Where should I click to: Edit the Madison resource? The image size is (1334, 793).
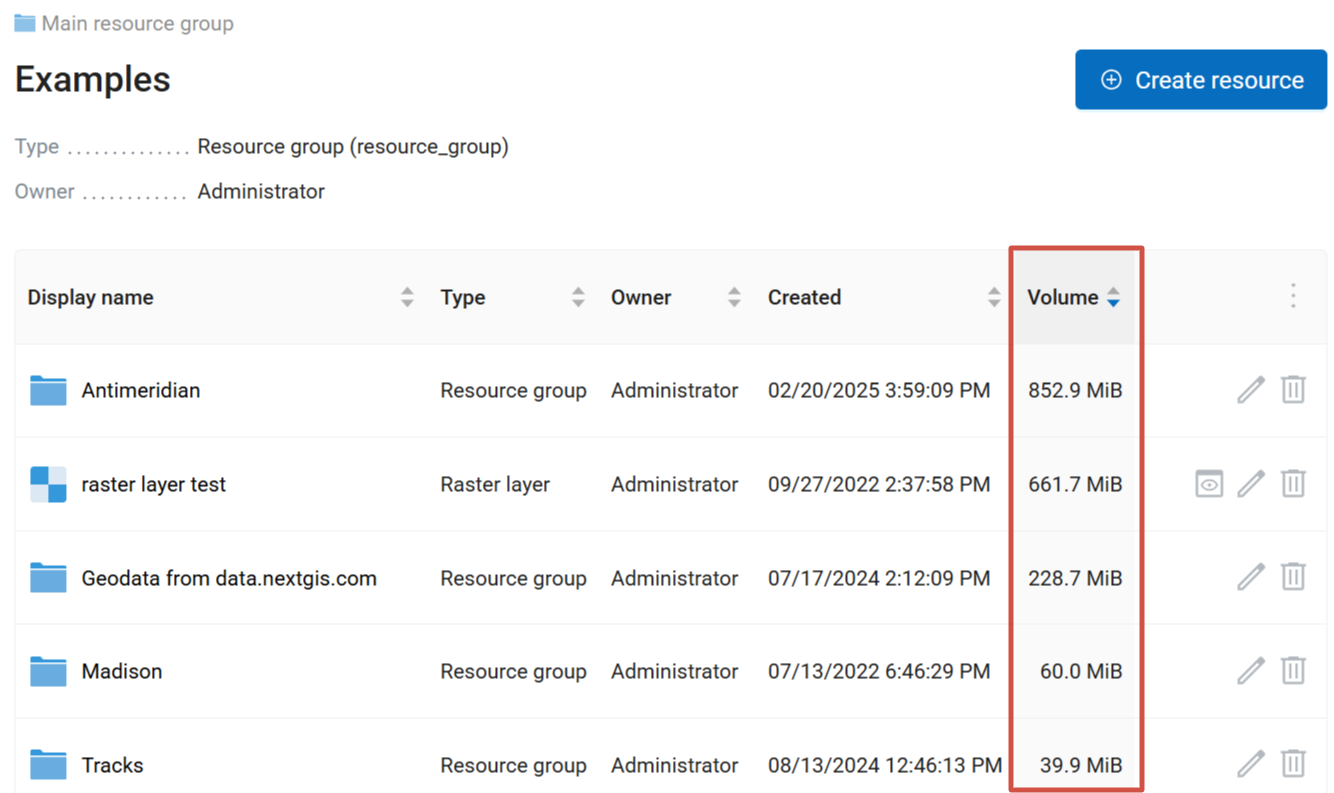coord(1251,670)
